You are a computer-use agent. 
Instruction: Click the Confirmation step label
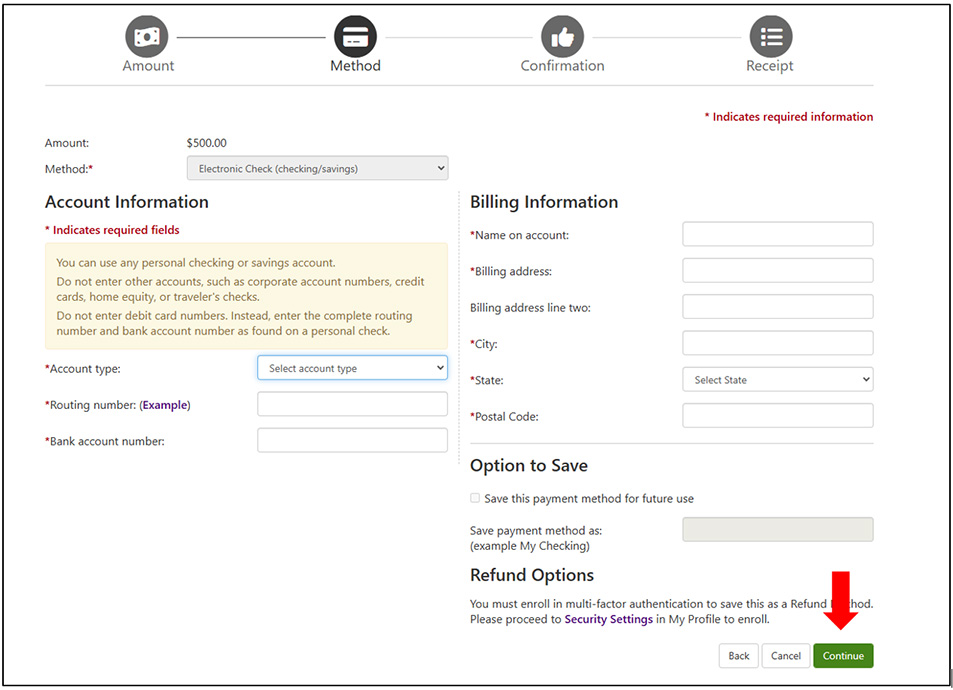coord(562,66)
